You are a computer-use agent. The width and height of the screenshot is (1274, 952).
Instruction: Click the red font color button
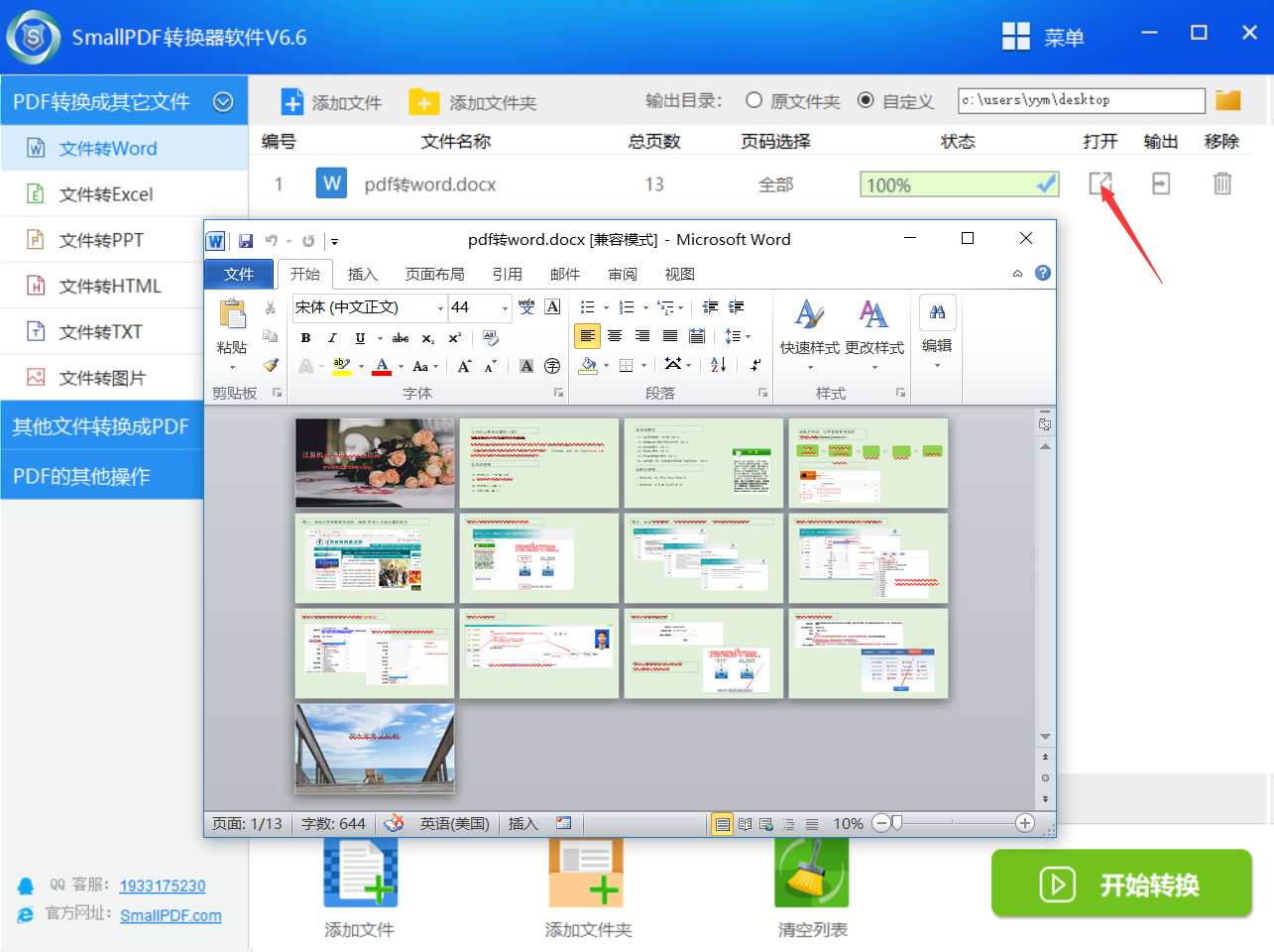[x=383, y=366]
